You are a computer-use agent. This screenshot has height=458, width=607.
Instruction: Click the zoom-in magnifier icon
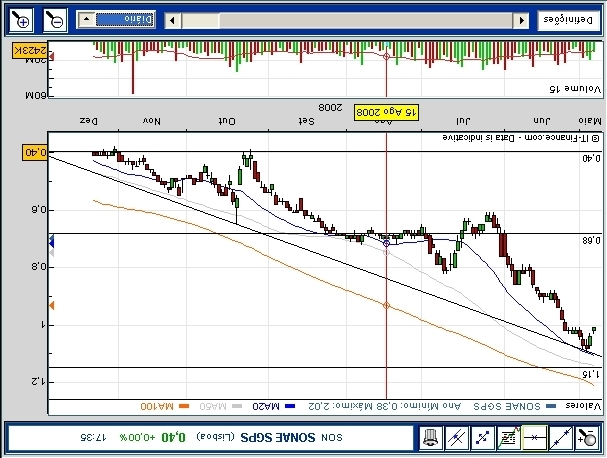21,20
